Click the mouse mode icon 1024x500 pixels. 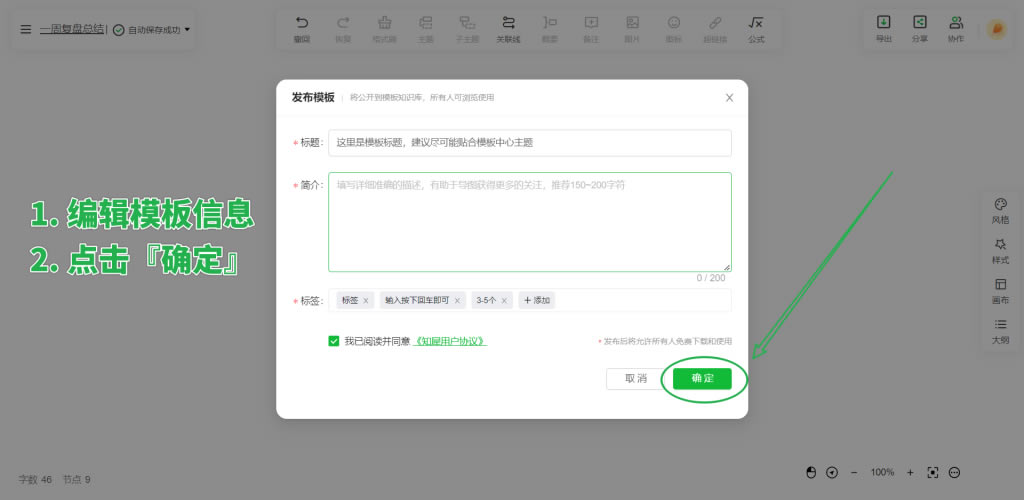coord(812,473)
